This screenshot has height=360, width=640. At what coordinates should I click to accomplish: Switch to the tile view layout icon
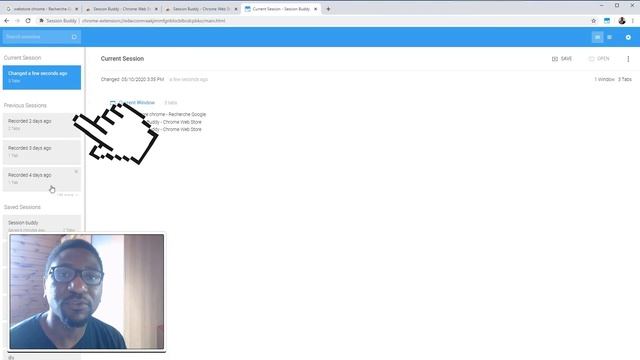(597, 37)
